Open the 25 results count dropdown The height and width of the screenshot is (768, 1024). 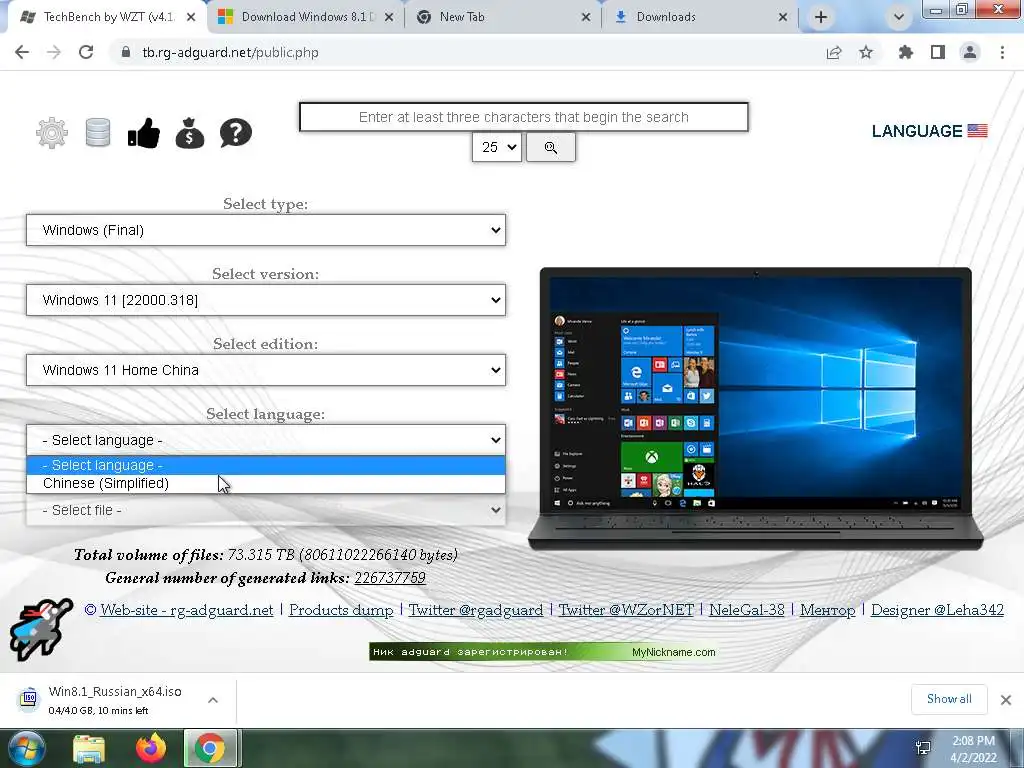tap(496, 148)
